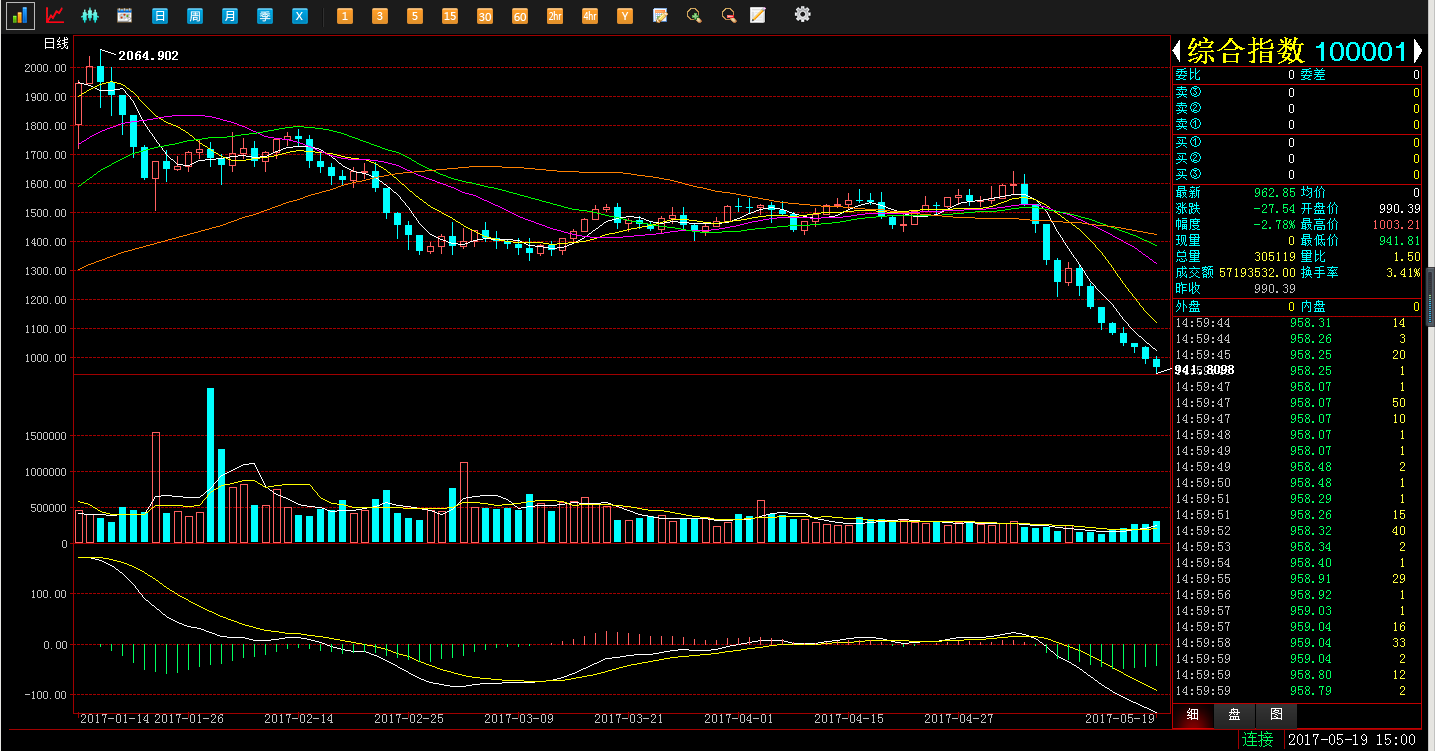Select the 14:59:58 tick at 959.04 volume 33
Screen dimensions: 1435x751
pyautogui.click(x=1297, y=643)
